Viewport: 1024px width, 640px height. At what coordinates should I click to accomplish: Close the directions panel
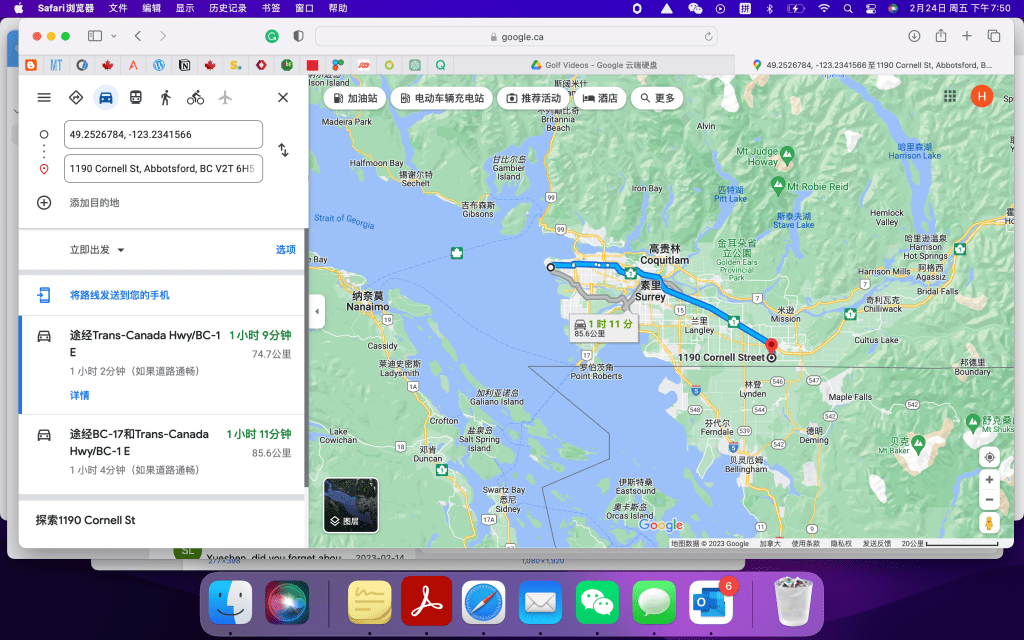(283, 97)
